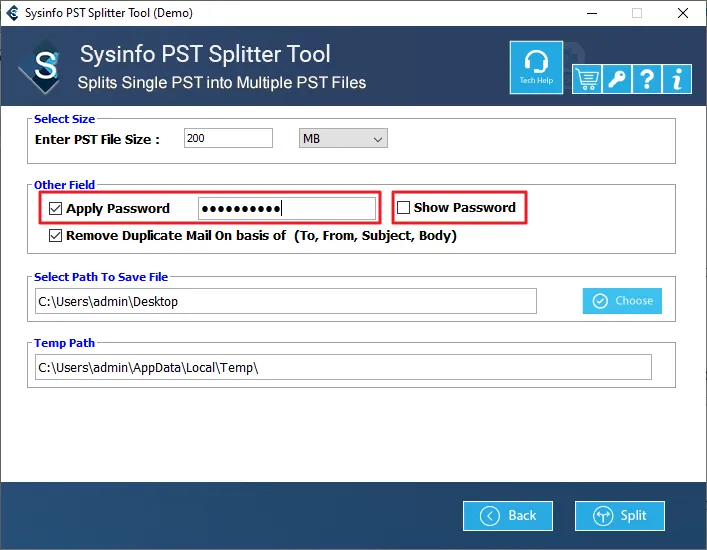The image size is (707, 550).
Task: Open the info about icon
Action: 677,79
